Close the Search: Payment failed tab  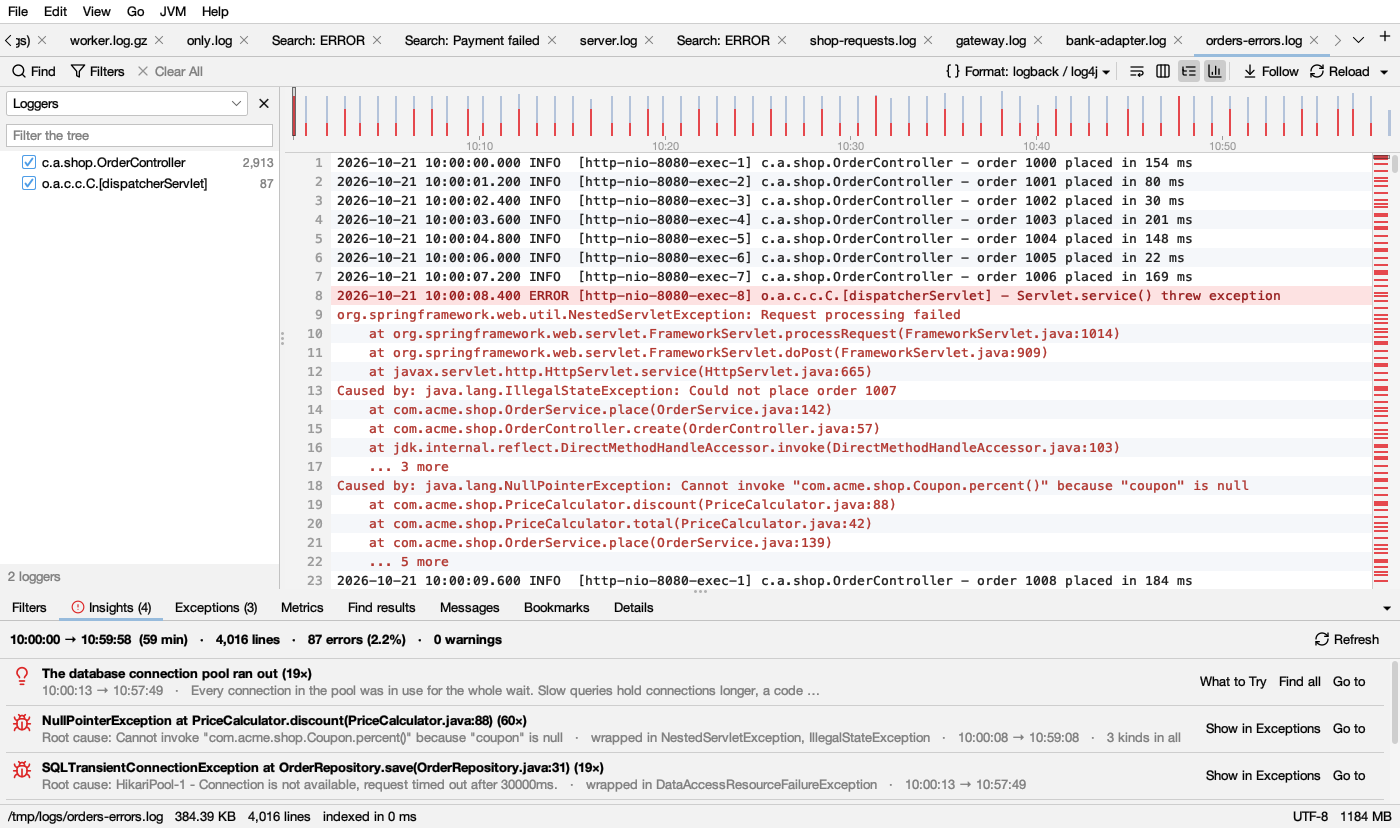pyautogui.click(x=551, y=40)
